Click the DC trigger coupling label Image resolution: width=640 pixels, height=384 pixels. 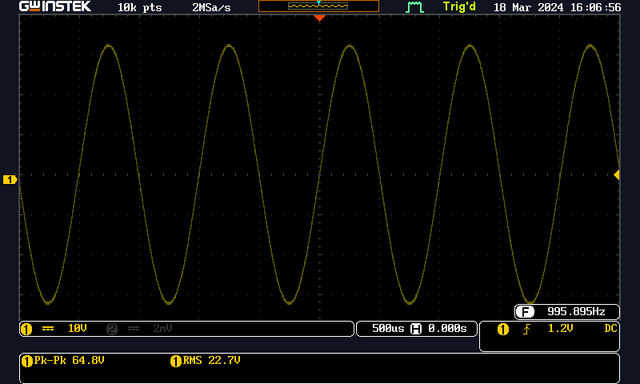(611, 329)
